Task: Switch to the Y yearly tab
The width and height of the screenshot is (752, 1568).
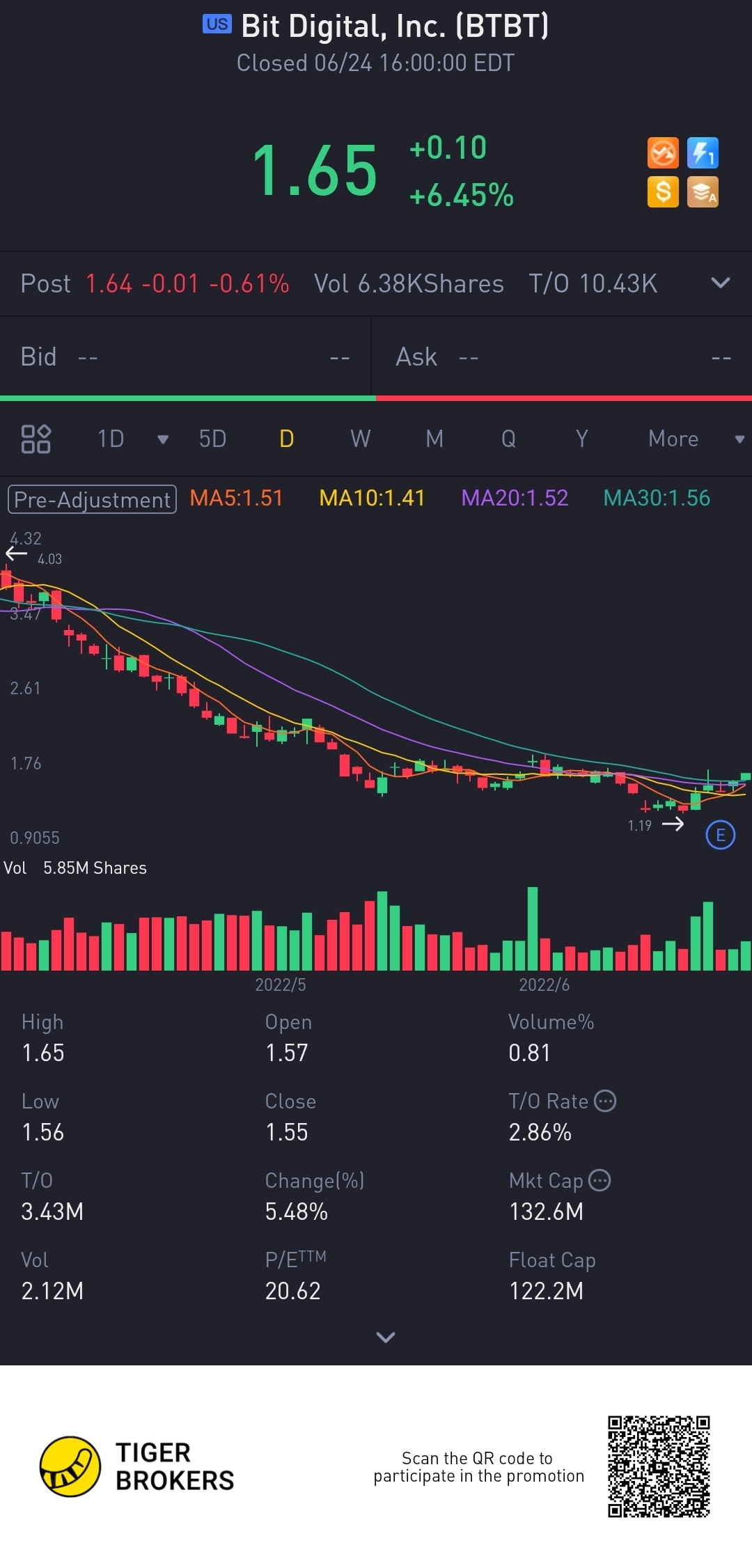Action: point(582,439)
